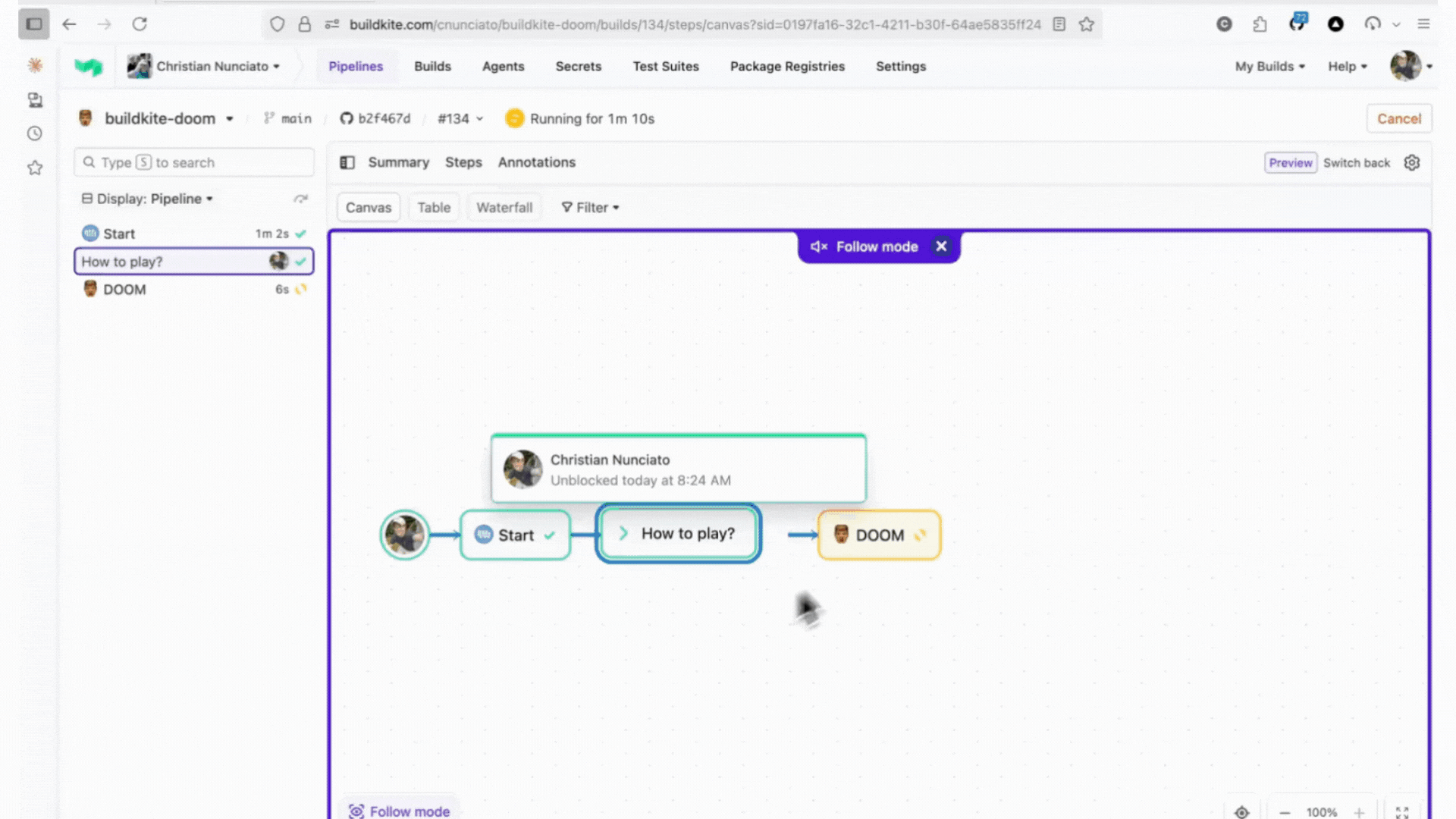This screenshot has width=1456, height=819.
Task: Recenter the canvas with the target icon
Action: tap(1241, 811)
